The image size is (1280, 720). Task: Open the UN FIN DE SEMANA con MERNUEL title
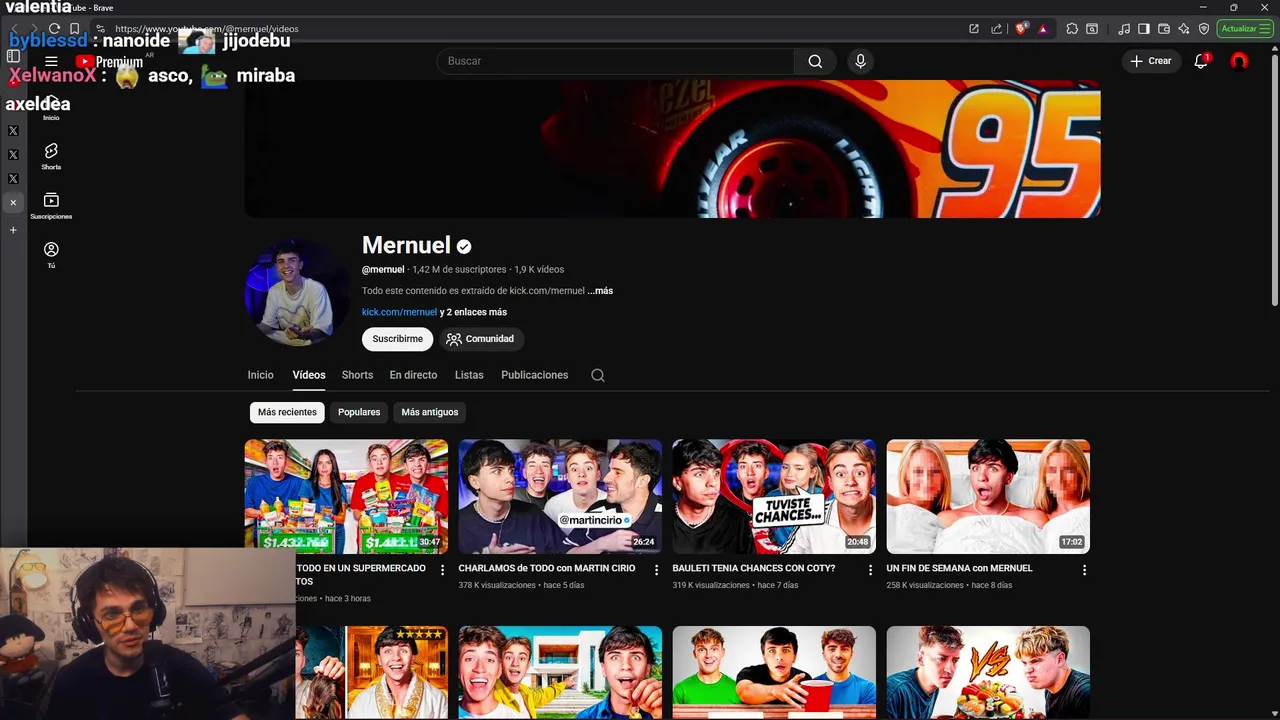[x=959, y=568]
